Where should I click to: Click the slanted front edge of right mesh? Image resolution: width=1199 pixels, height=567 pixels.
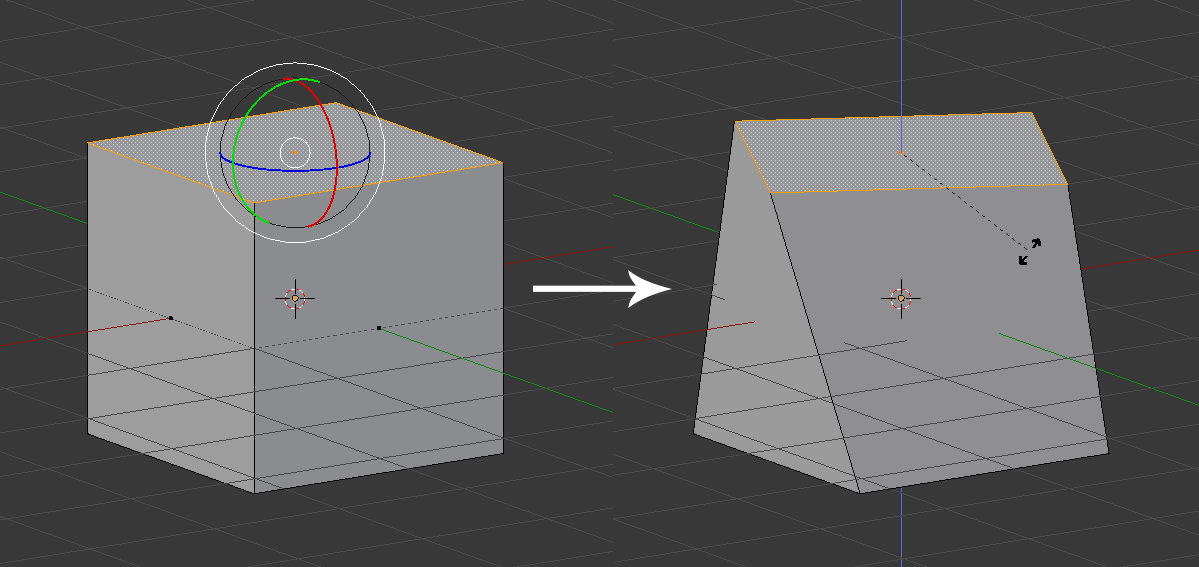coord(813,340)
